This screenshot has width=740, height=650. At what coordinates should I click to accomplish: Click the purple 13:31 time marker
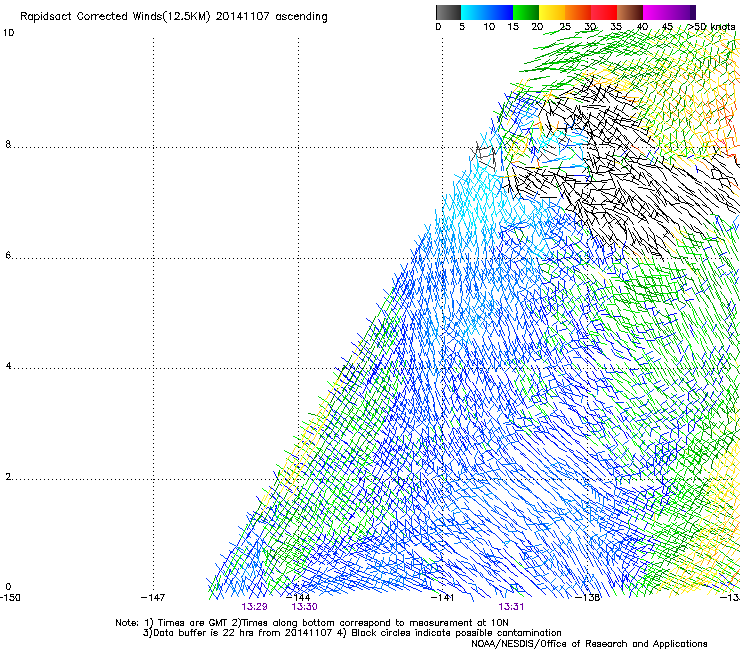click(511, 607)
